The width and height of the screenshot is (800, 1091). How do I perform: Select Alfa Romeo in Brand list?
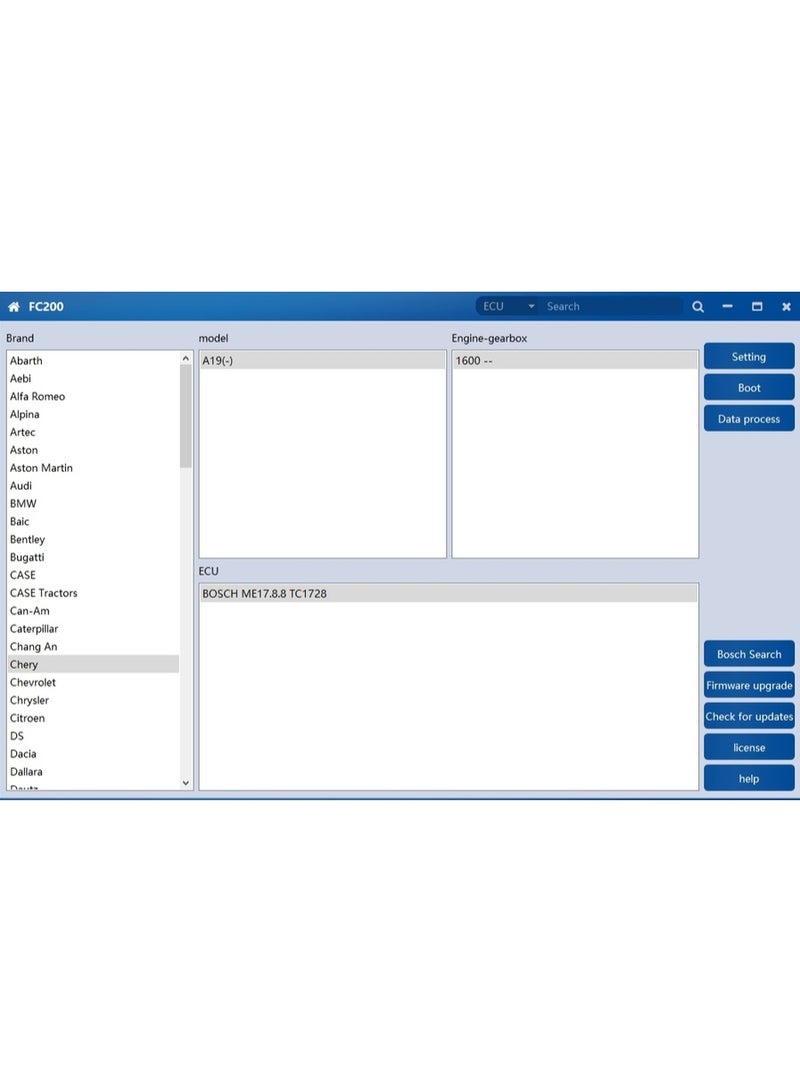tap(37, 397)
